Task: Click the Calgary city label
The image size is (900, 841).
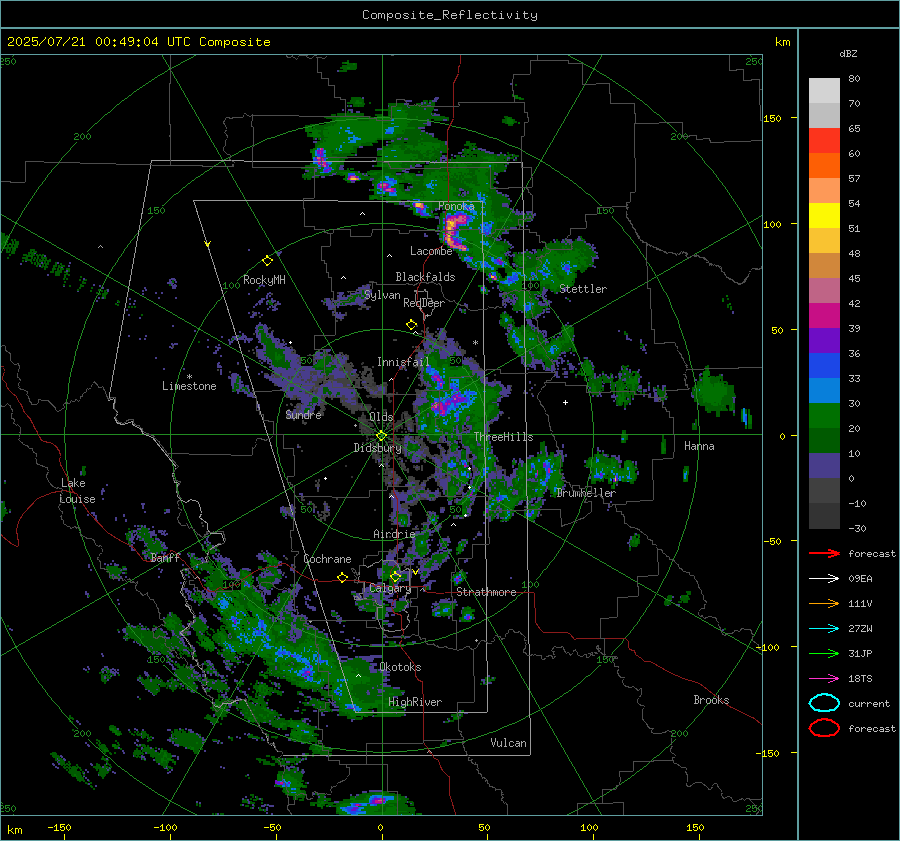Action: [390, 588]
